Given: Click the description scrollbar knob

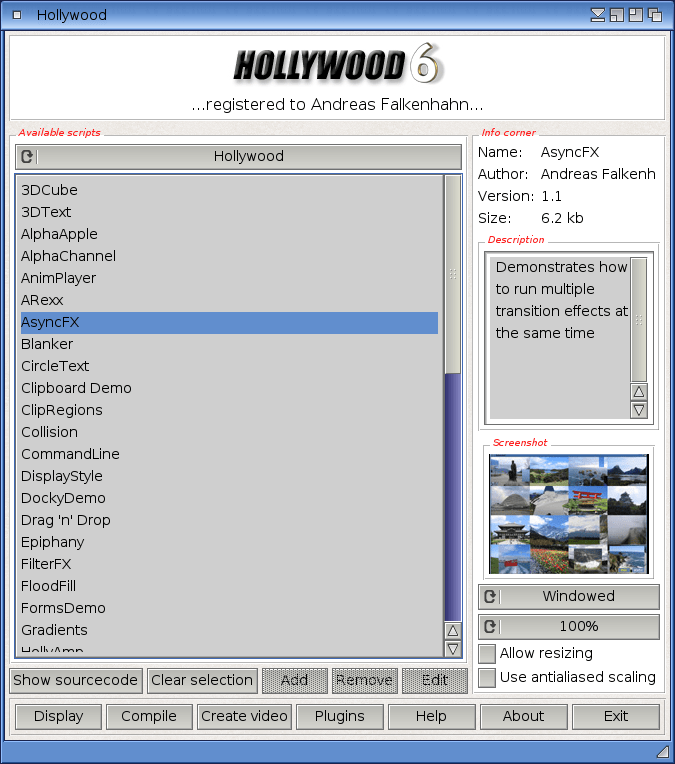Looking at the screenshot, I should pyautogui.click(x=638, y=320).
